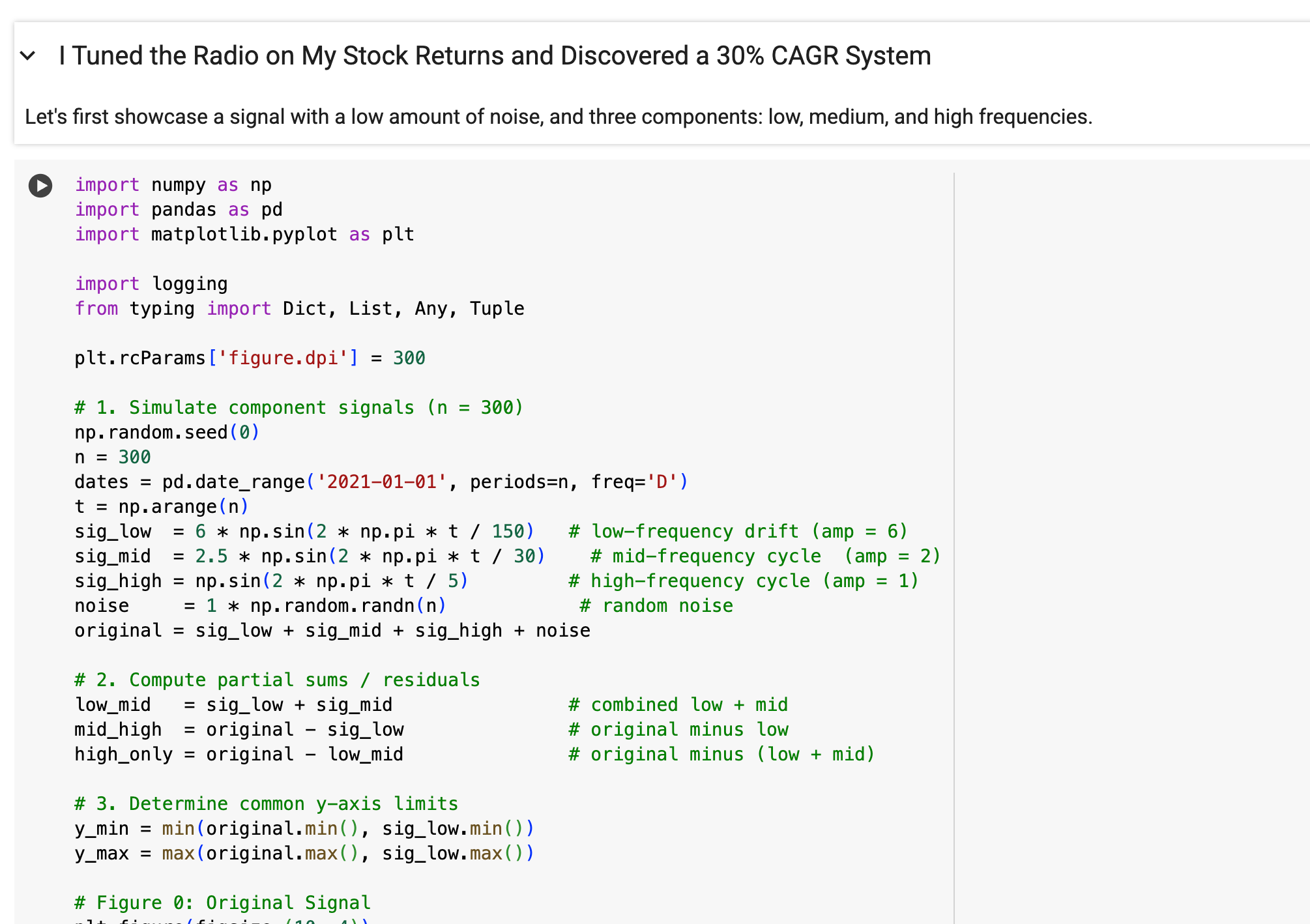1310x924 pixels.
Task: Run the code cell with play button
Action: click(x=40, y=186)
